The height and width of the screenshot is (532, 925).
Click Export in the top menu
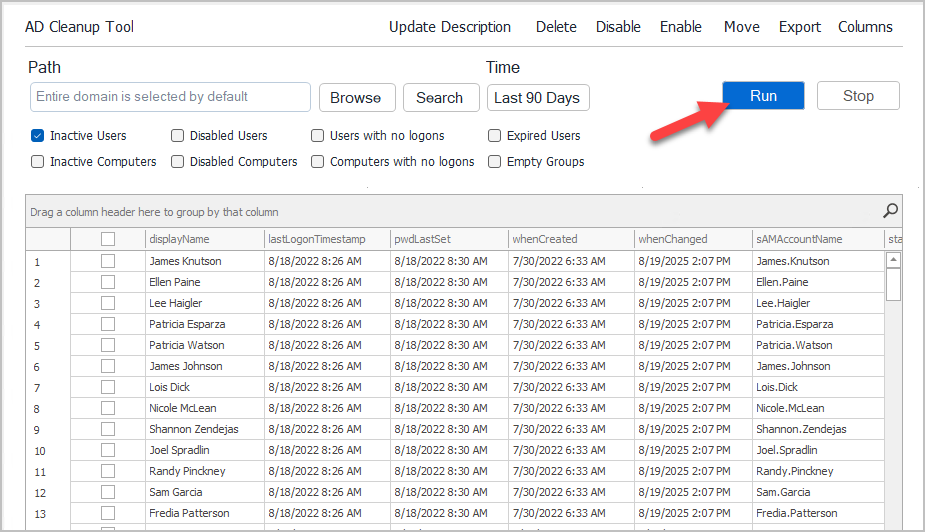coord(799,27)
